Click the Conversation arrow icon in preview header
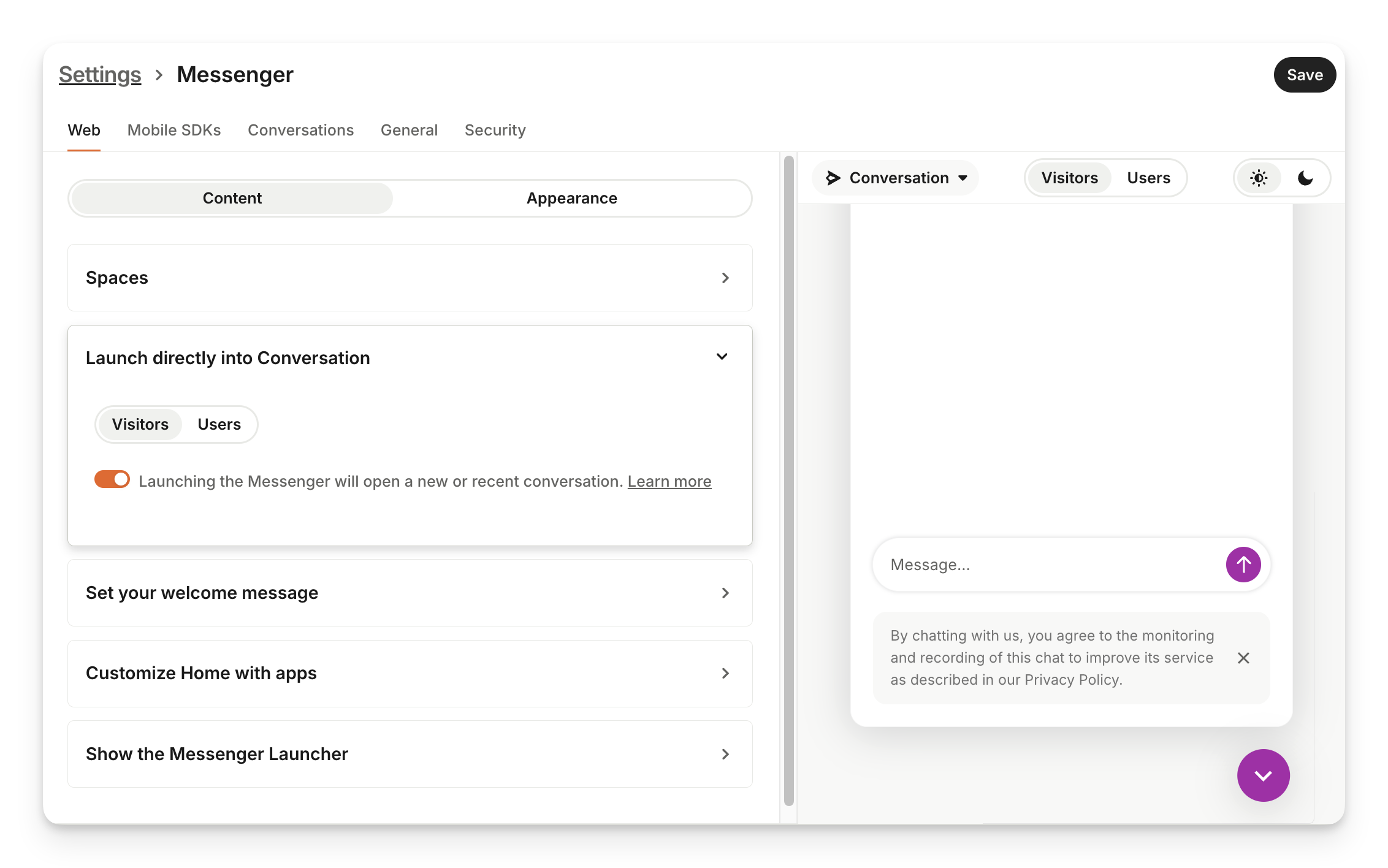This screenshot has height=868, width=1388. point(833,178)
